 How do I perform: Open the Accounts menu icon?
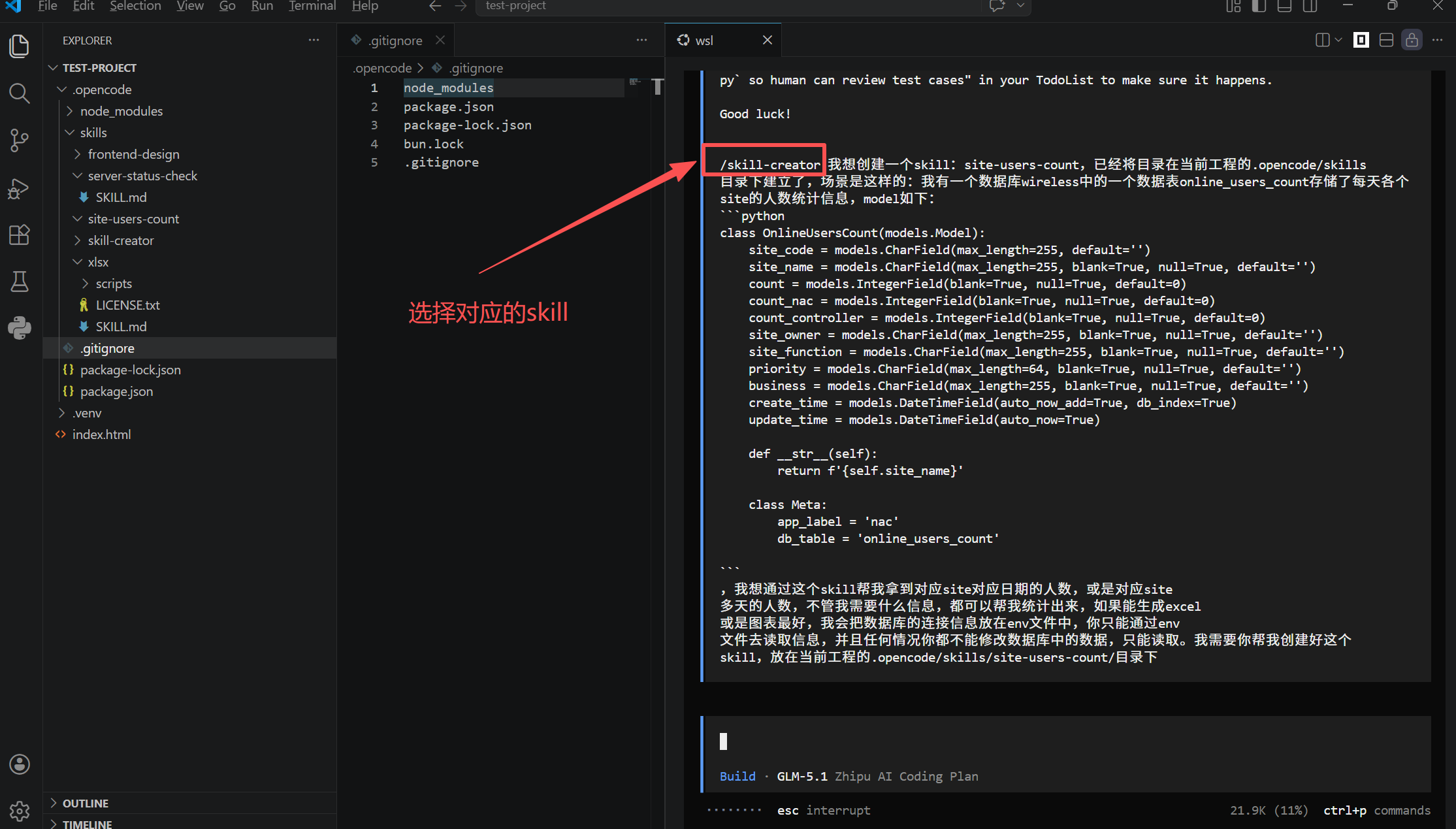pyautogui.click(x=20, y=764)
